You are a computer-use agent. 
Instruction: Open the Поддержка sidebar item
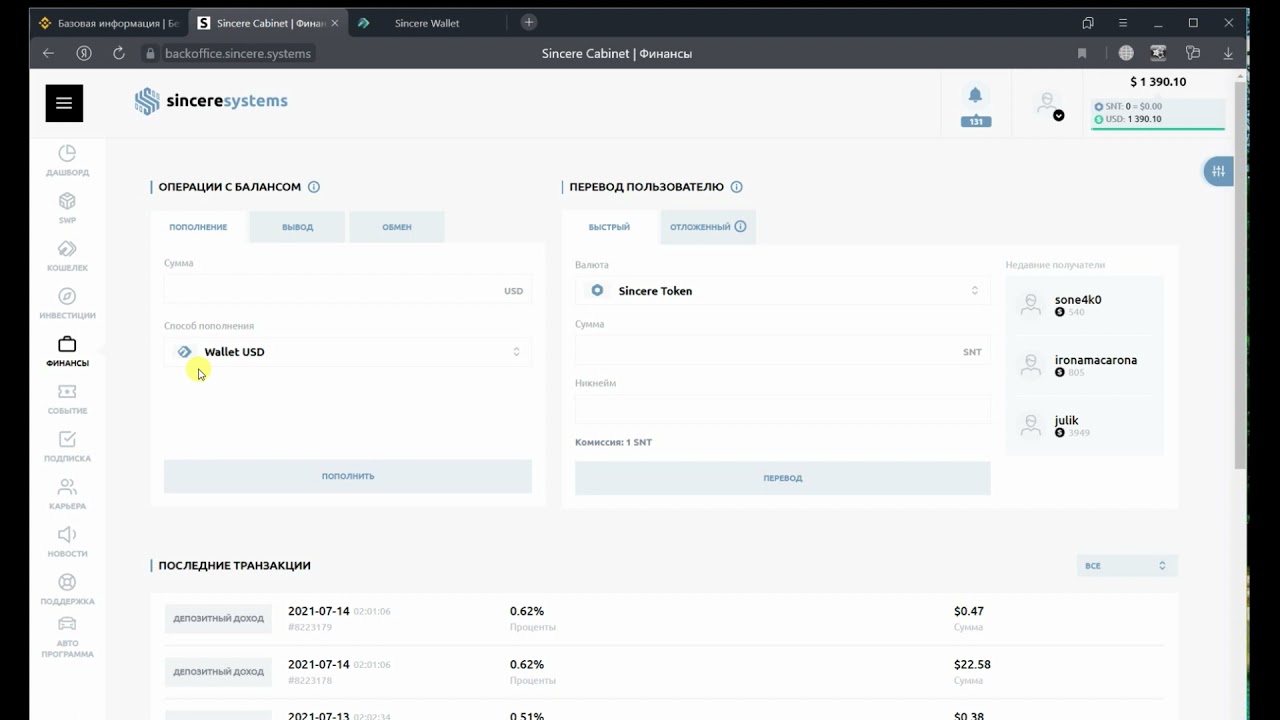67,589
